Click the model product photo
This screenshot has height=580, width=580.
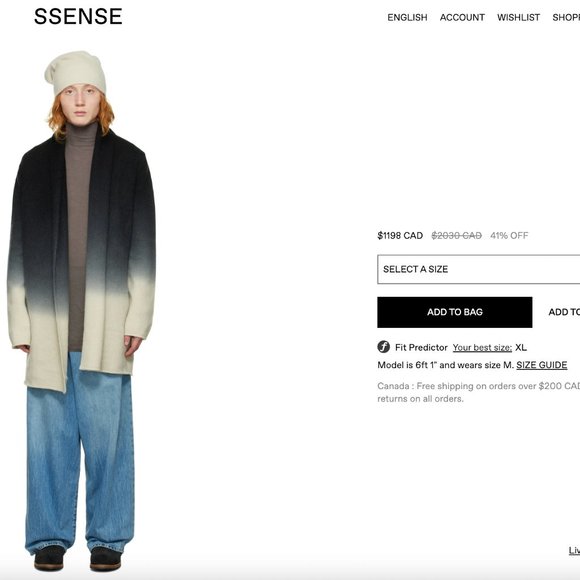82,311
